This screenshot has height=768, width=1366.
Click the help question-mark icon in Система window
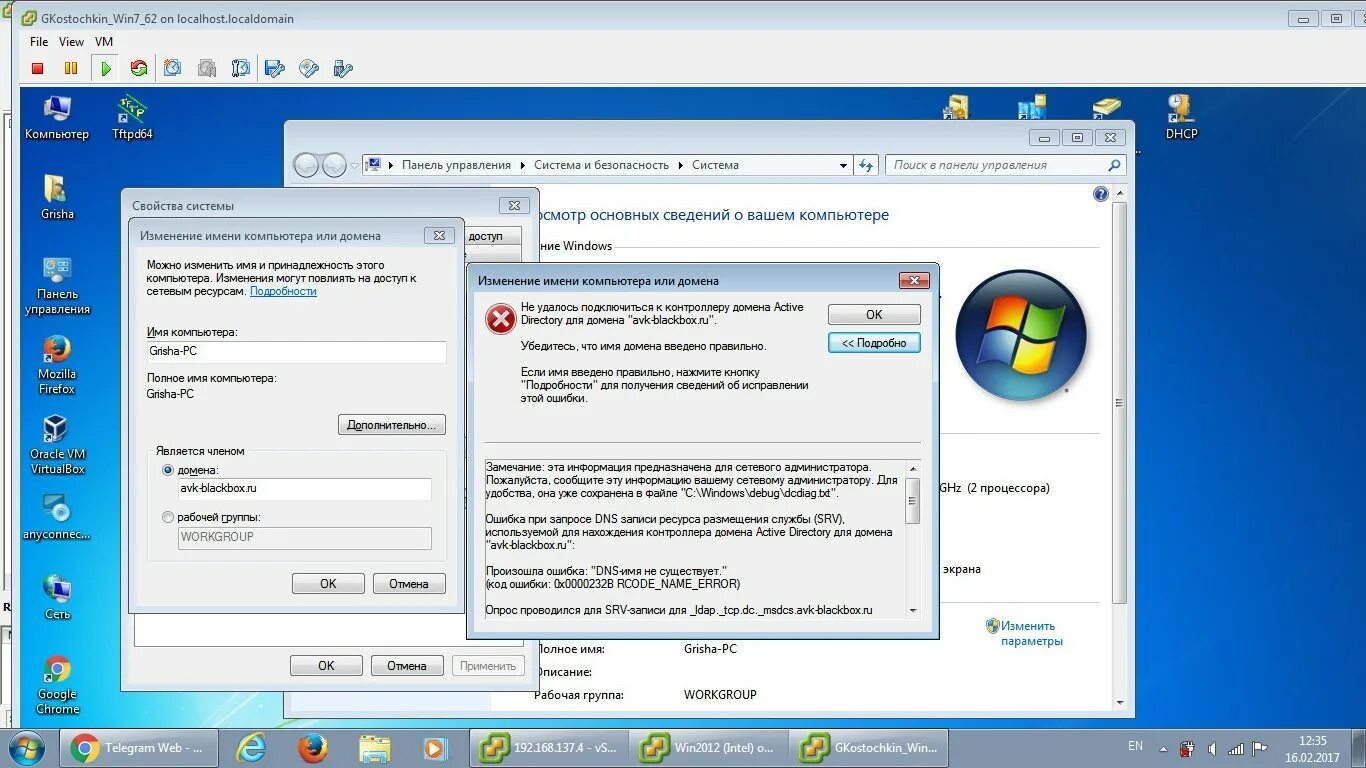coord(1101,194)
